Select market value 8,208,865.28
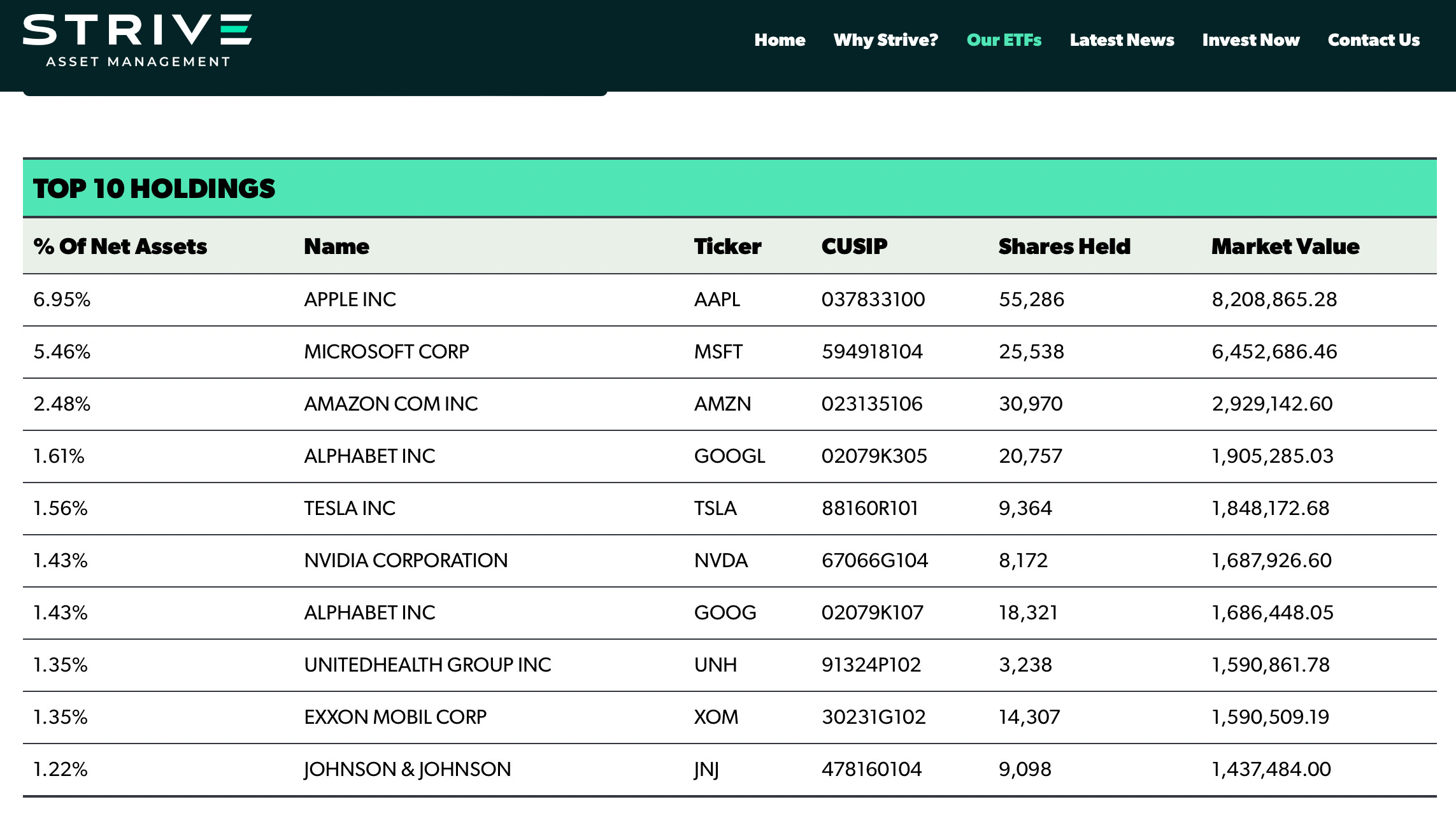The width and height of the screenshot is (1456, 825). tap(1274, 299)
